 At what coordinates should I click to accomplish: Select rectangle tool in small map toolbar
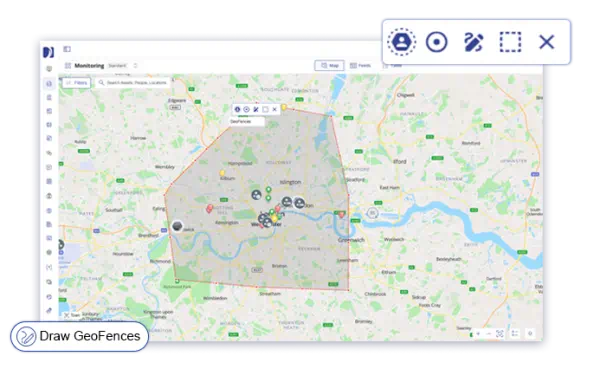point(265,109)
